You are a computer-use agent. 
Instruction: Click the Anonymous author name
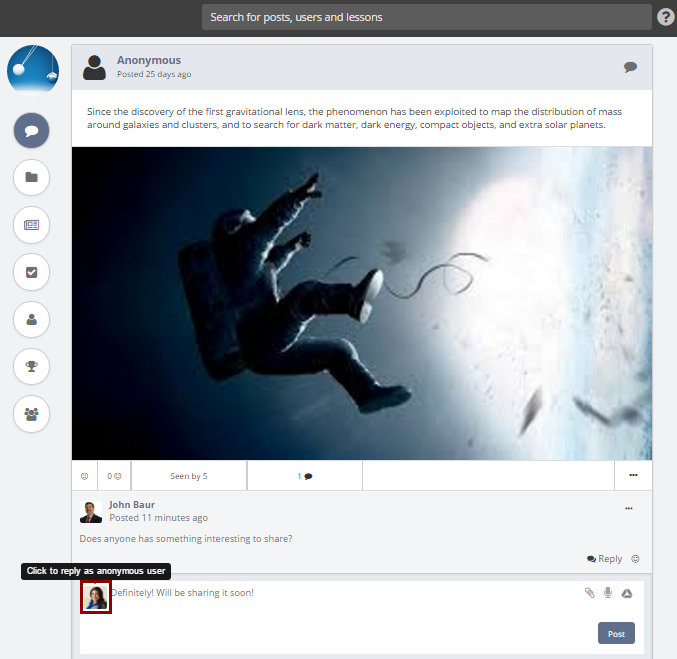149,60
